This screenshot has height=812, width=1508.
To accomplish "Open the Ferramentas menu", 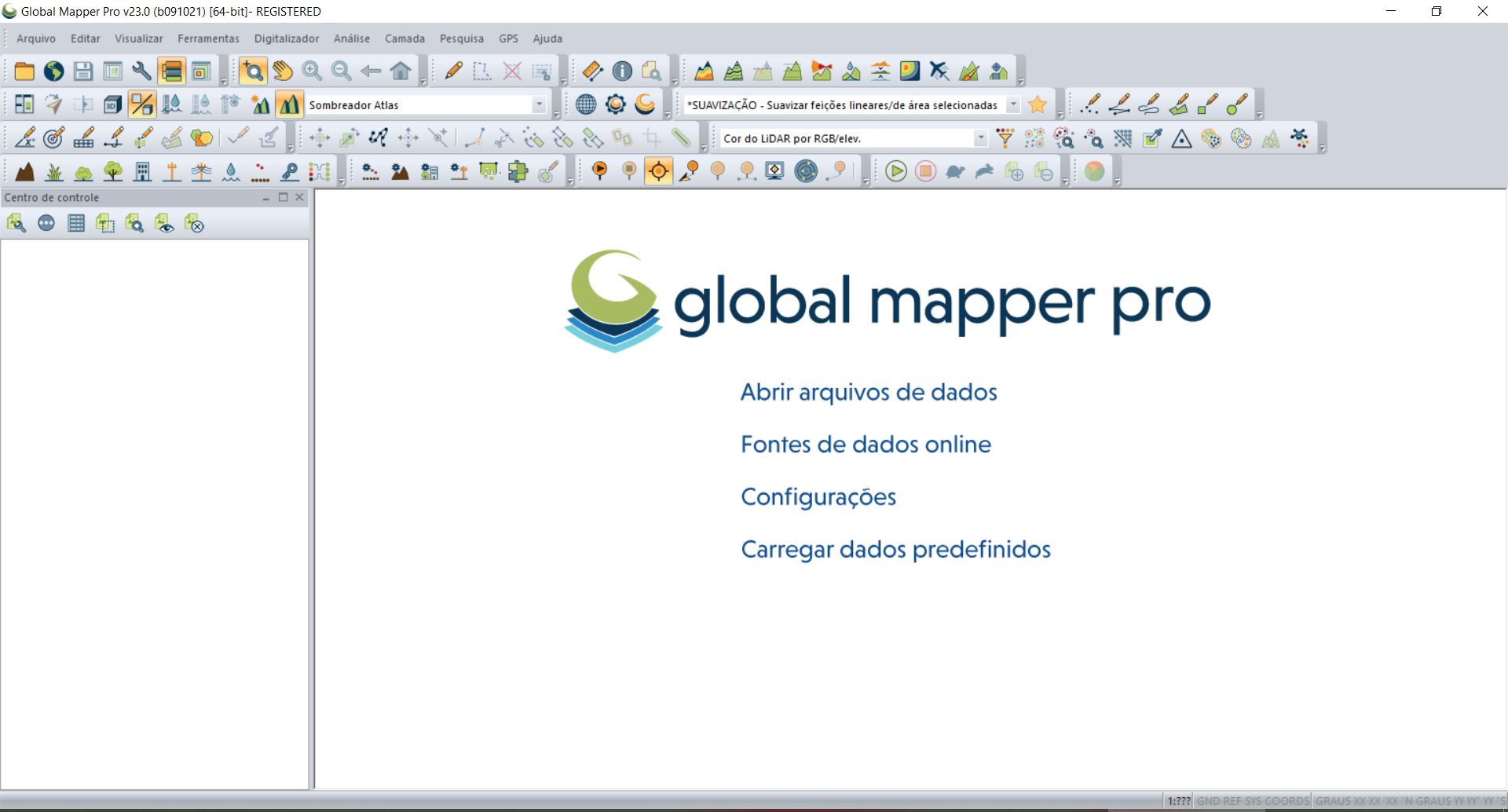I will coord(208,38).
